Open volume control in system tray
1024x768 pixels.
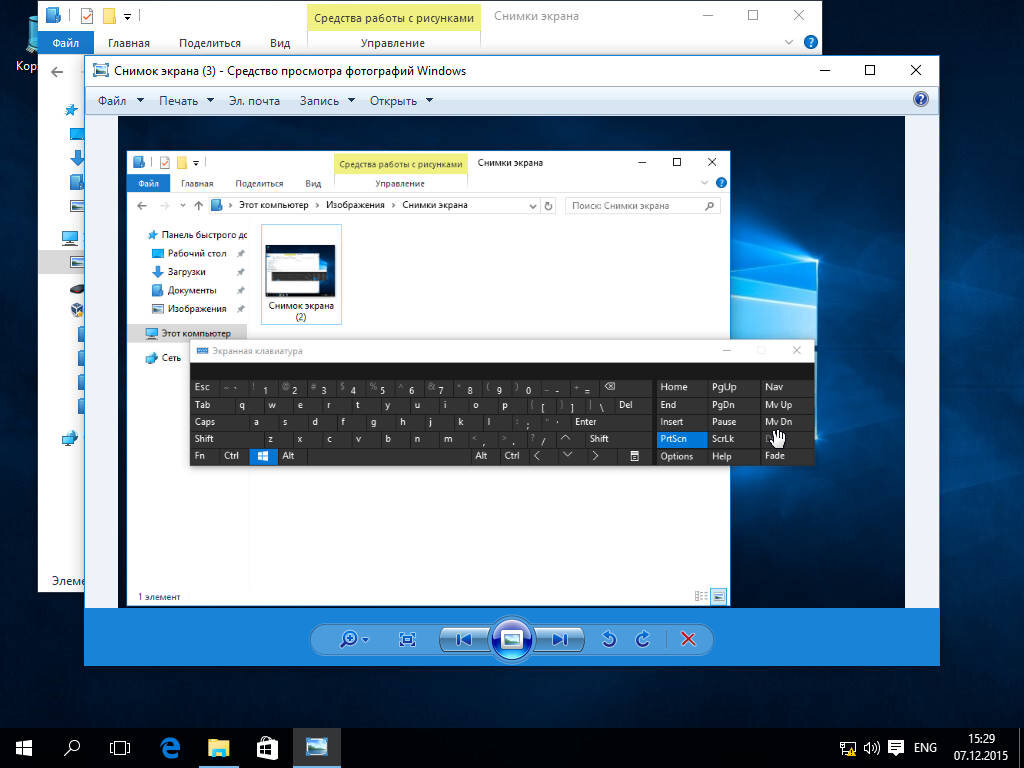point(871,748)
